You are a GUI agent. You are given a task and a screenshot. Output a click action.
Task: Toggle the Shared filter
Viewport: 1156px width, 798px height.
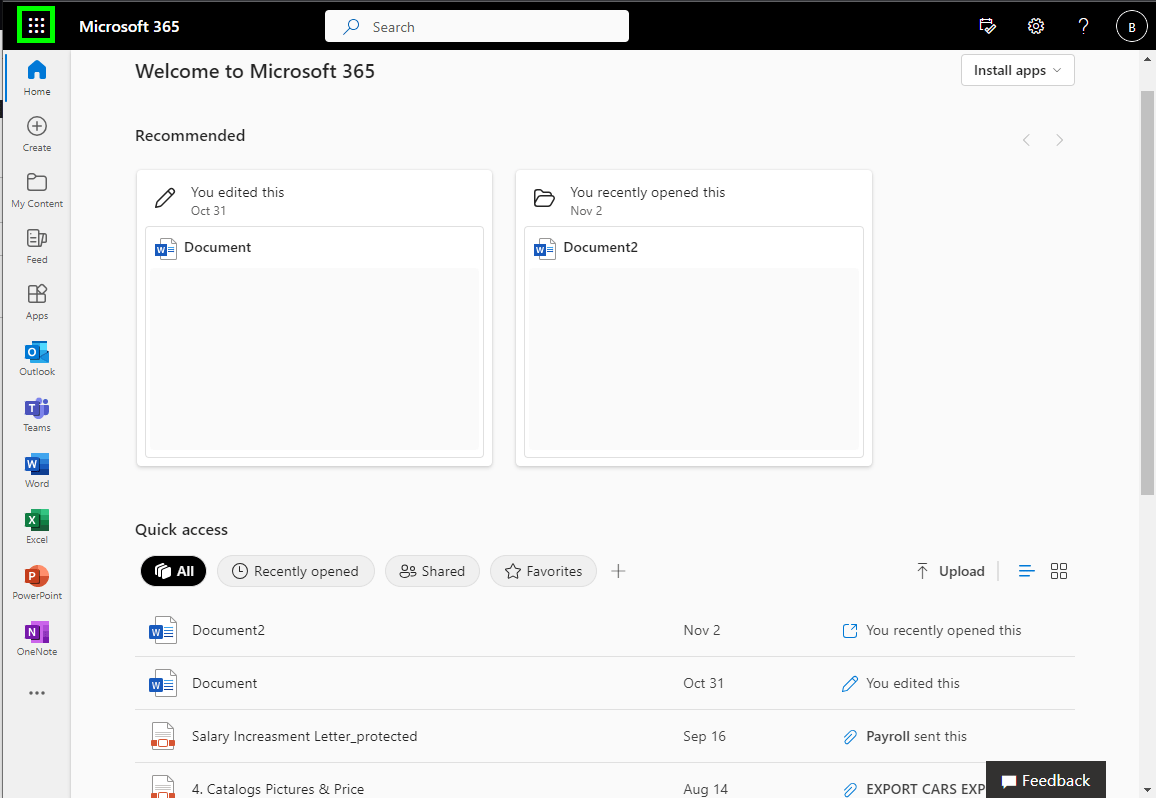[x=432, y=570]
